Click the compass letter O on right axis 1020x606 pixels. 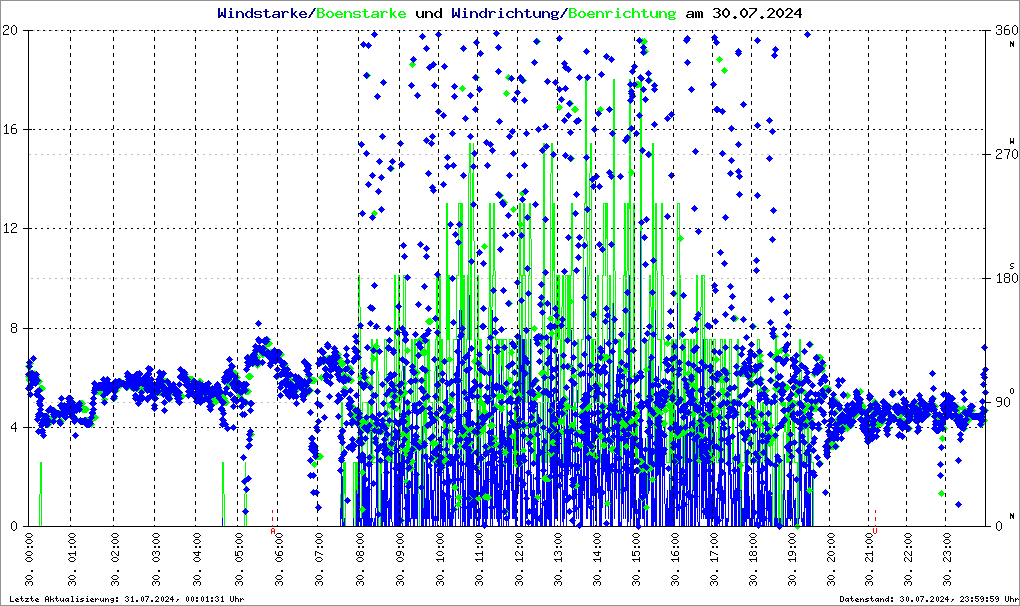[x=1012, y=390]
